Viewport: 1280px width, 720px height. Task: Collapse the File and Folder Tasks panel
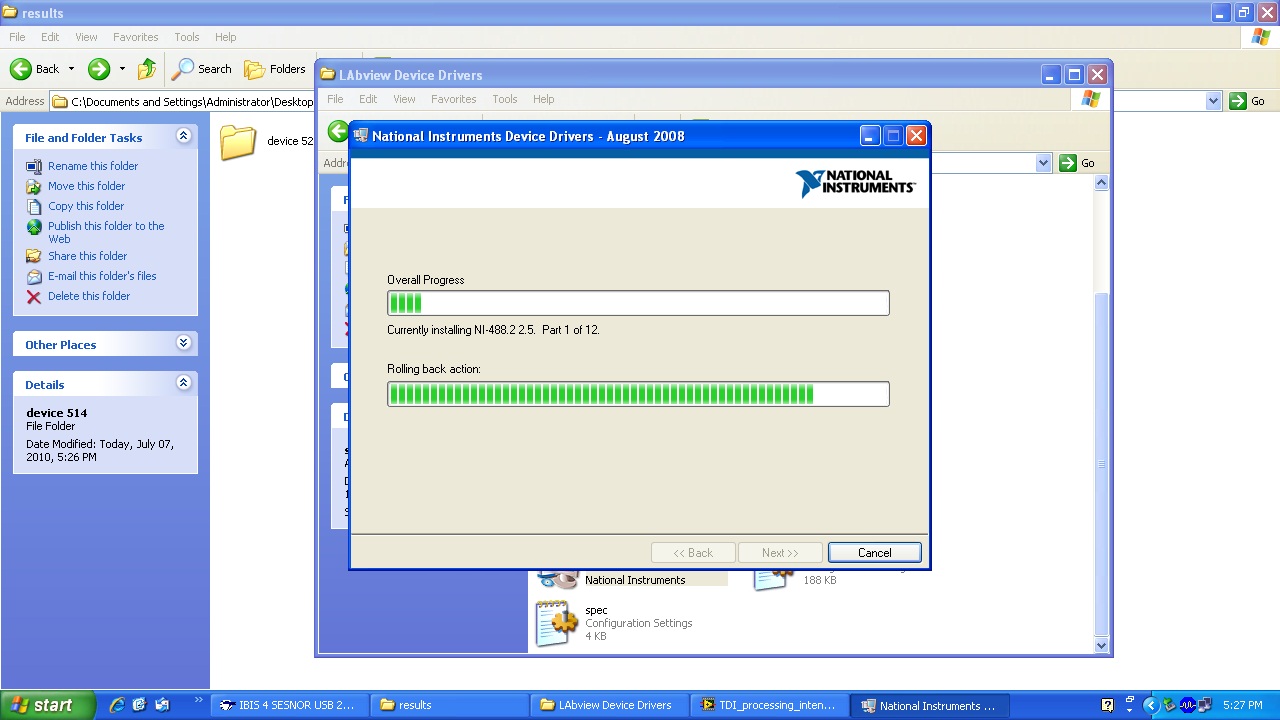(x=183, y=136)
